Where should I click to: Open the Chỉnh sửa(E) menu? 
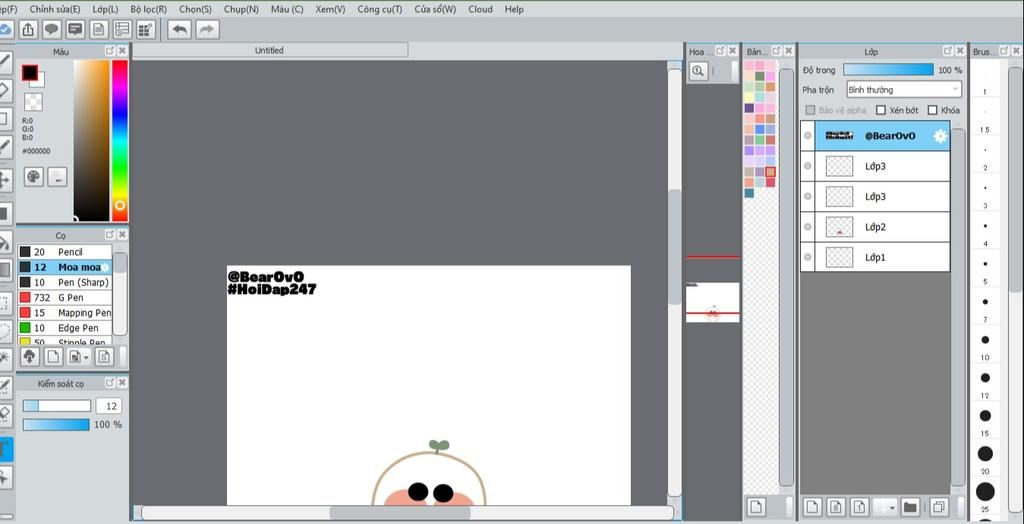click(55, 9)
